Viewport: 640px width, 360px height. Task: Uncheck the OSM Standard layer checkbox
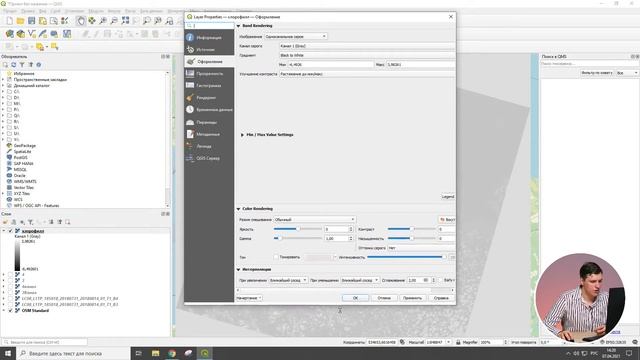click(x=11, y=311)
